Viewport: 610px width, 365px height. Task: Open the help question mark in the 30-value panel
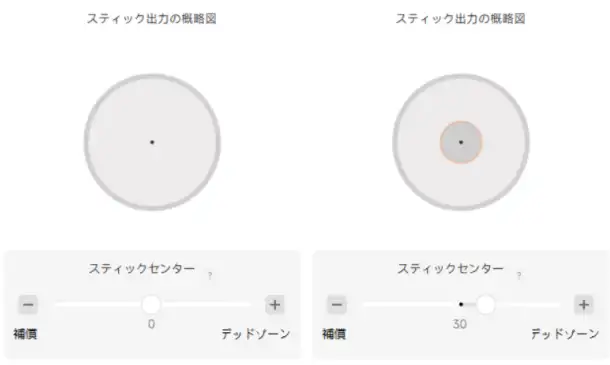coord(519,276)
